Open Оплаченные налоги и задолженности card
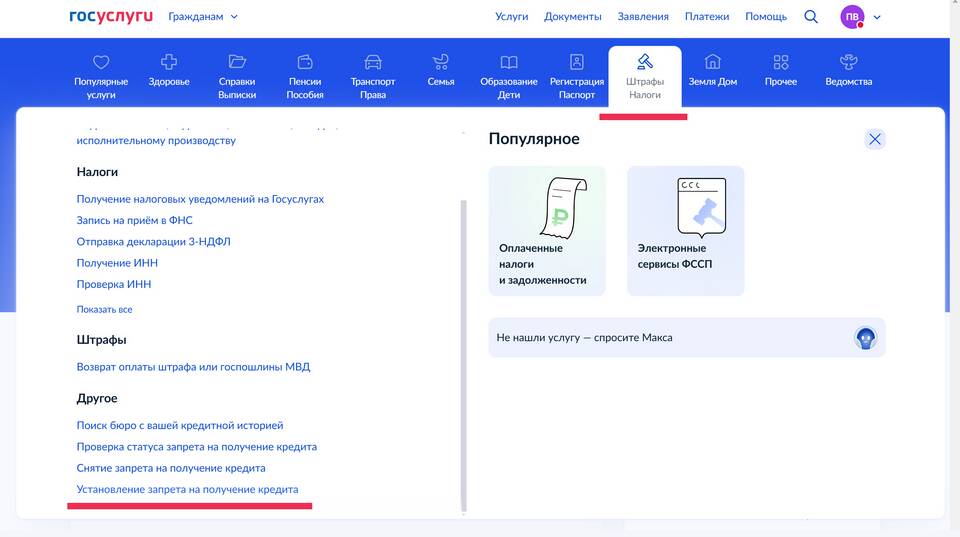 tap(547, 231)
